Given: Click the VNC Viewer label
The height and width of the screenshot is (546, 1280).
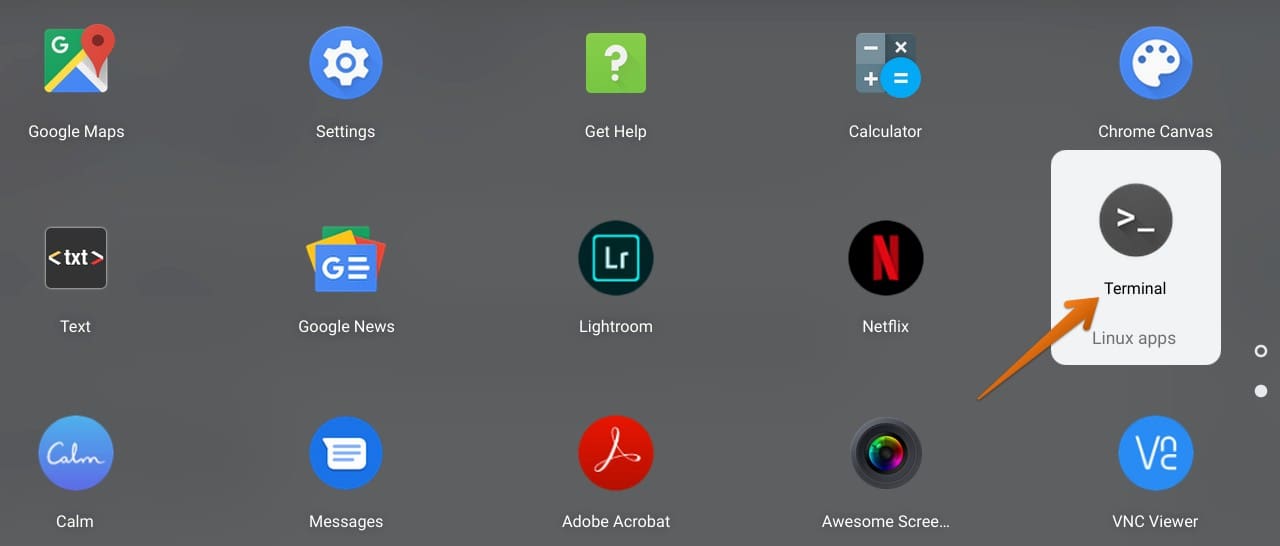Looking at the screenshot, I should click(1155, 521).
